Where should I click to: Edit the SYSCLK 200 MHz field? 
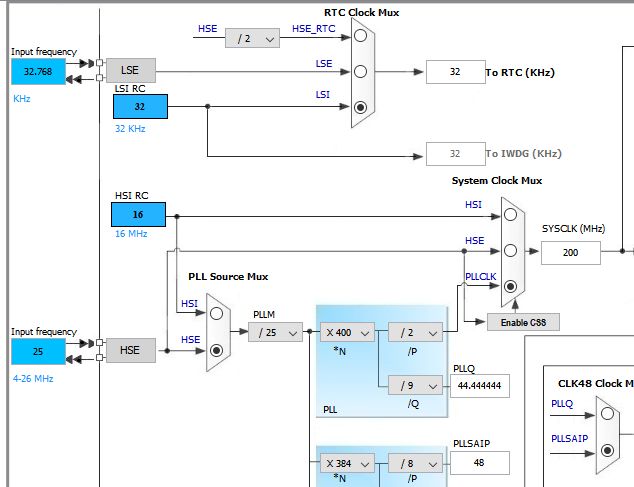click(571, 253)
